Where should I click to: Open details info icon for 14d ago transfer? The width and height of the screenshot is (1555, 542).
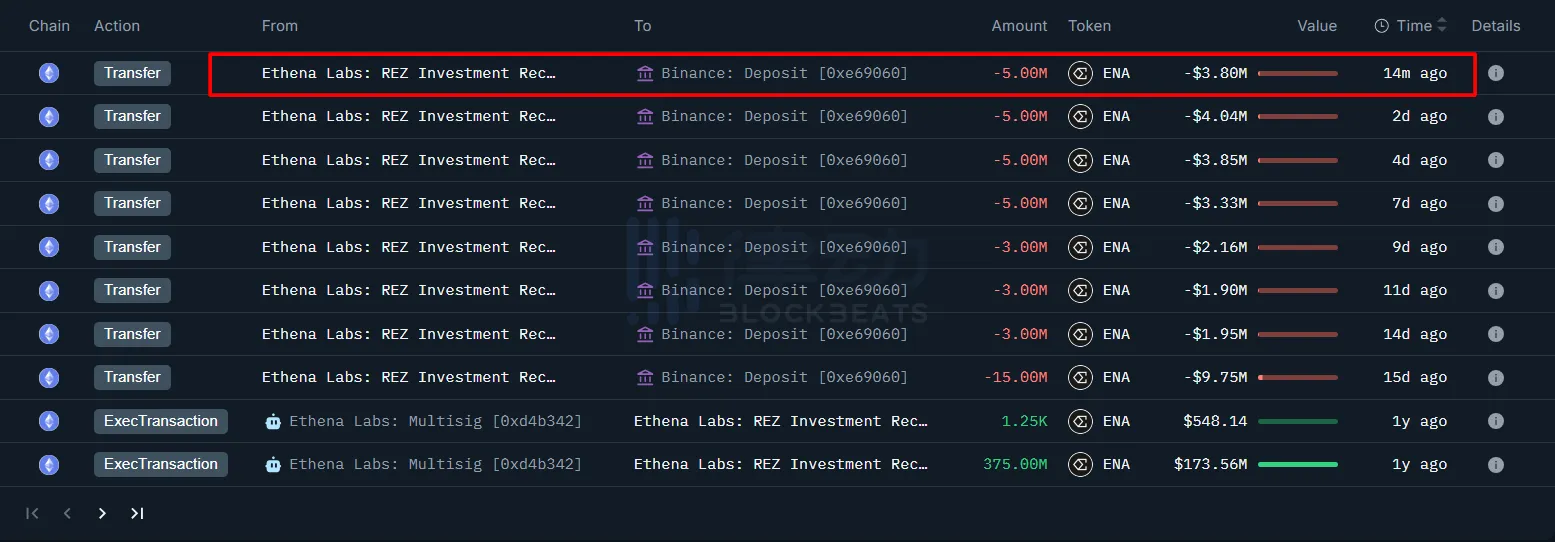tap(1496, 334)
